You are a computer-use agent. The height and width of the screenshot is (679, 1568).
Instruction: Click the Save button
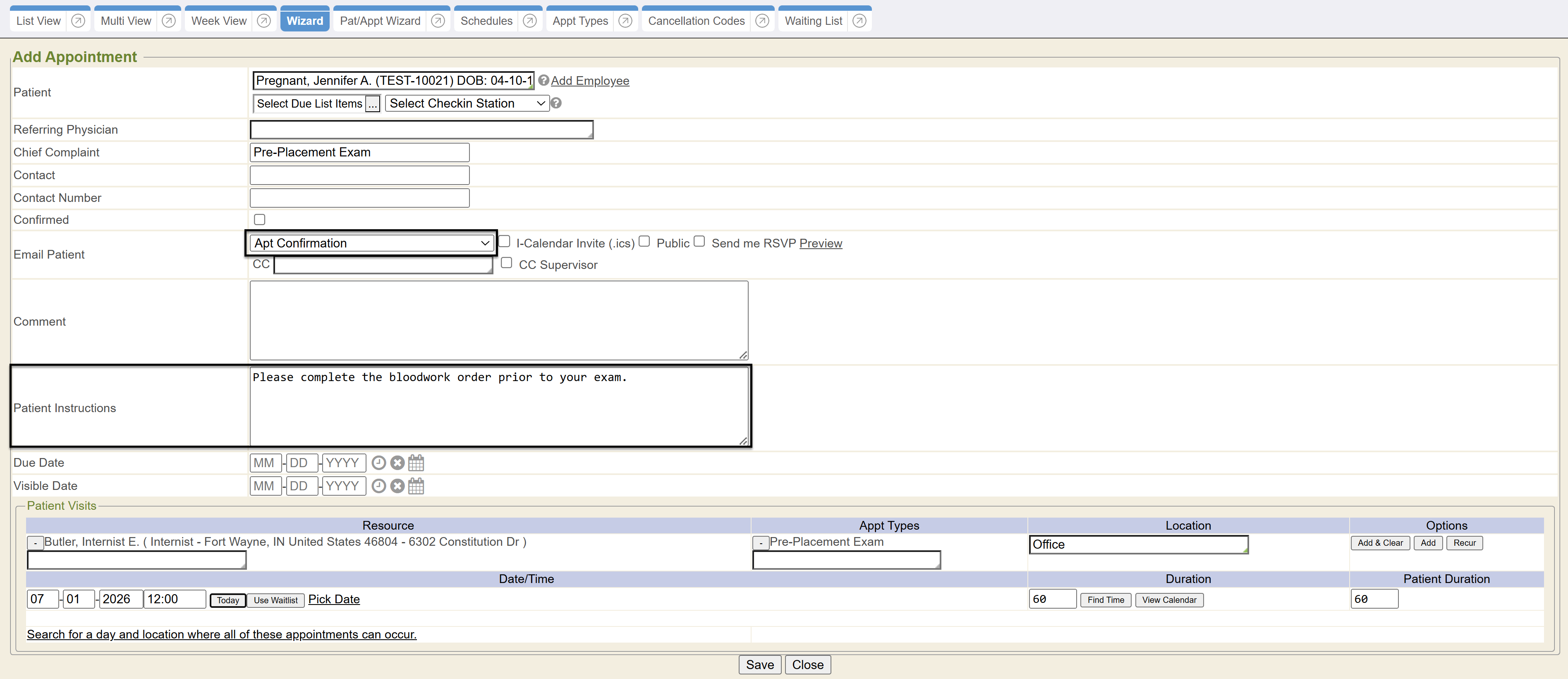pyautogui.click(x=760, y=665)
